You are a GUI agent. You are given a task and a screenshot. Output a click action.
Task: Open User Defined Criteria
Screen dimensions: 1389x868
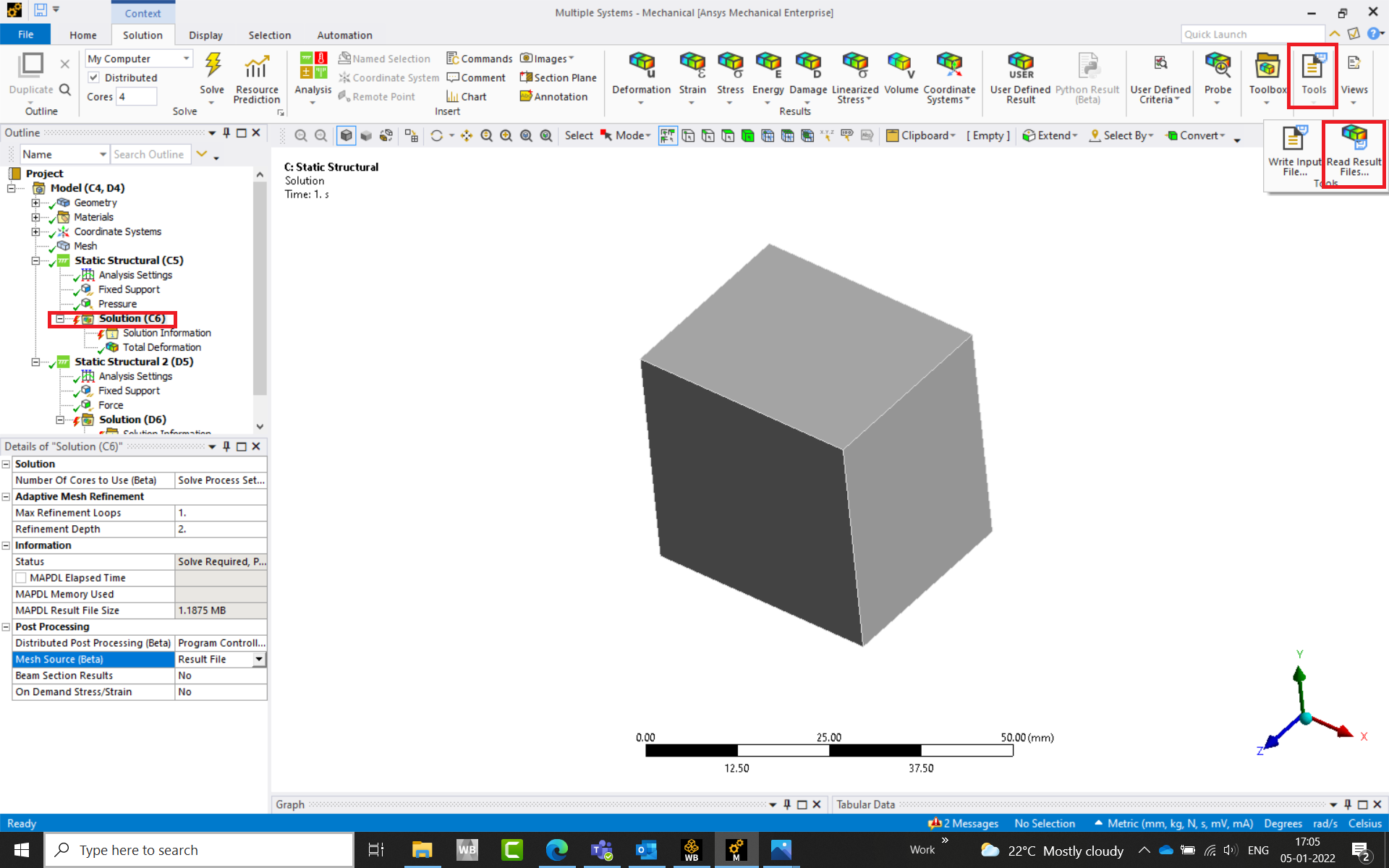pyautogui.click(x=1160, y=78)
